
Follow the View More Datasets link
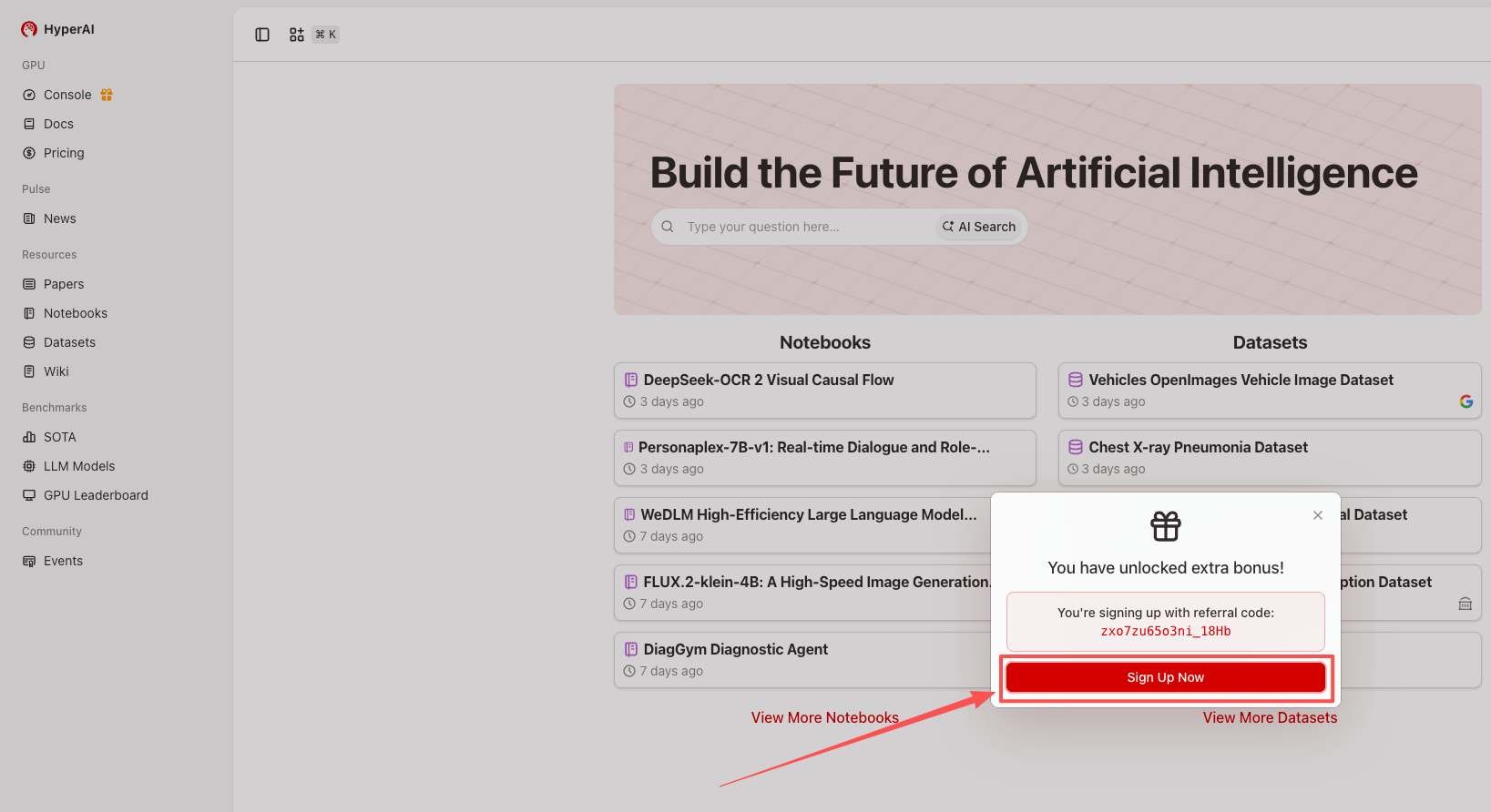(x=1270, y=717)
